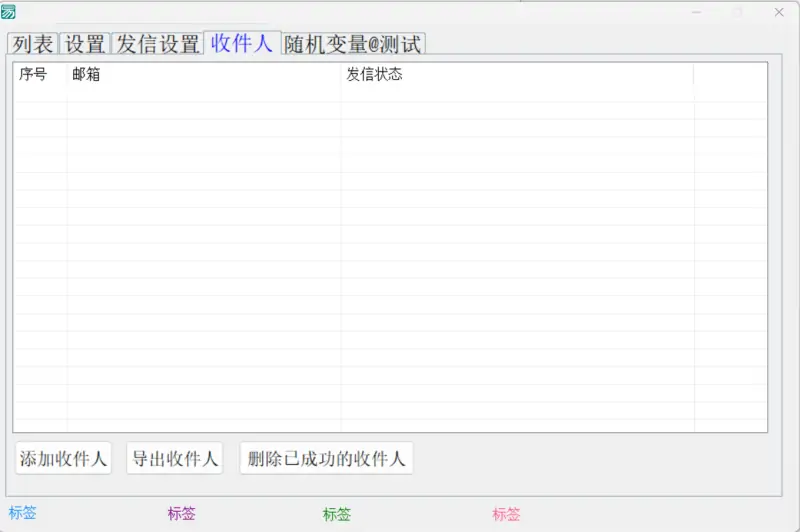Viewport: 800px width, 532px height.
Task: Click the green 标签 label
Action: click(x=337, y=515)
